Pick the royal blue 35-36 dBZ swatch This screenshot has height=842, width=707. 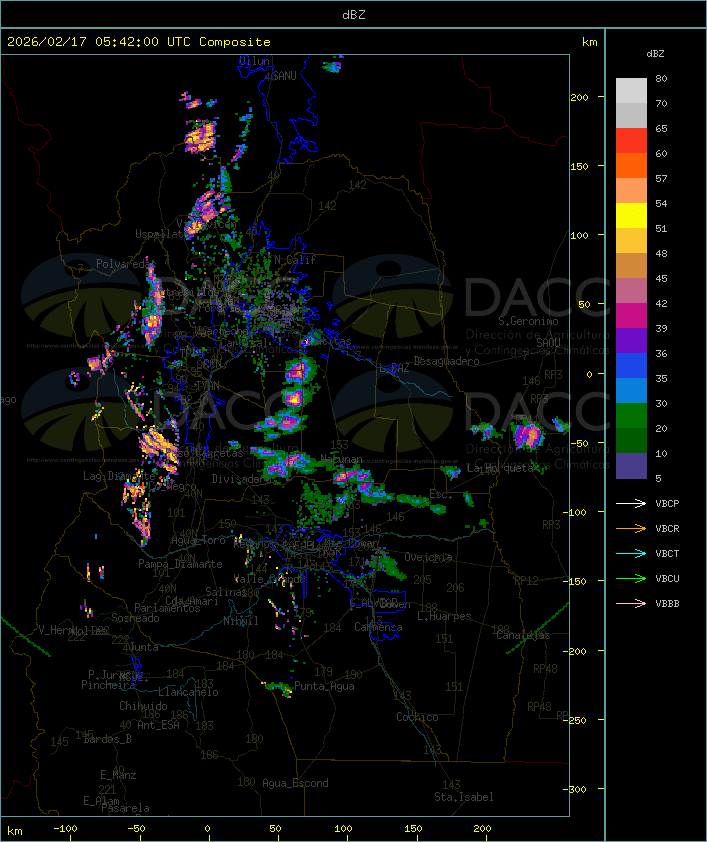[631, 365]
